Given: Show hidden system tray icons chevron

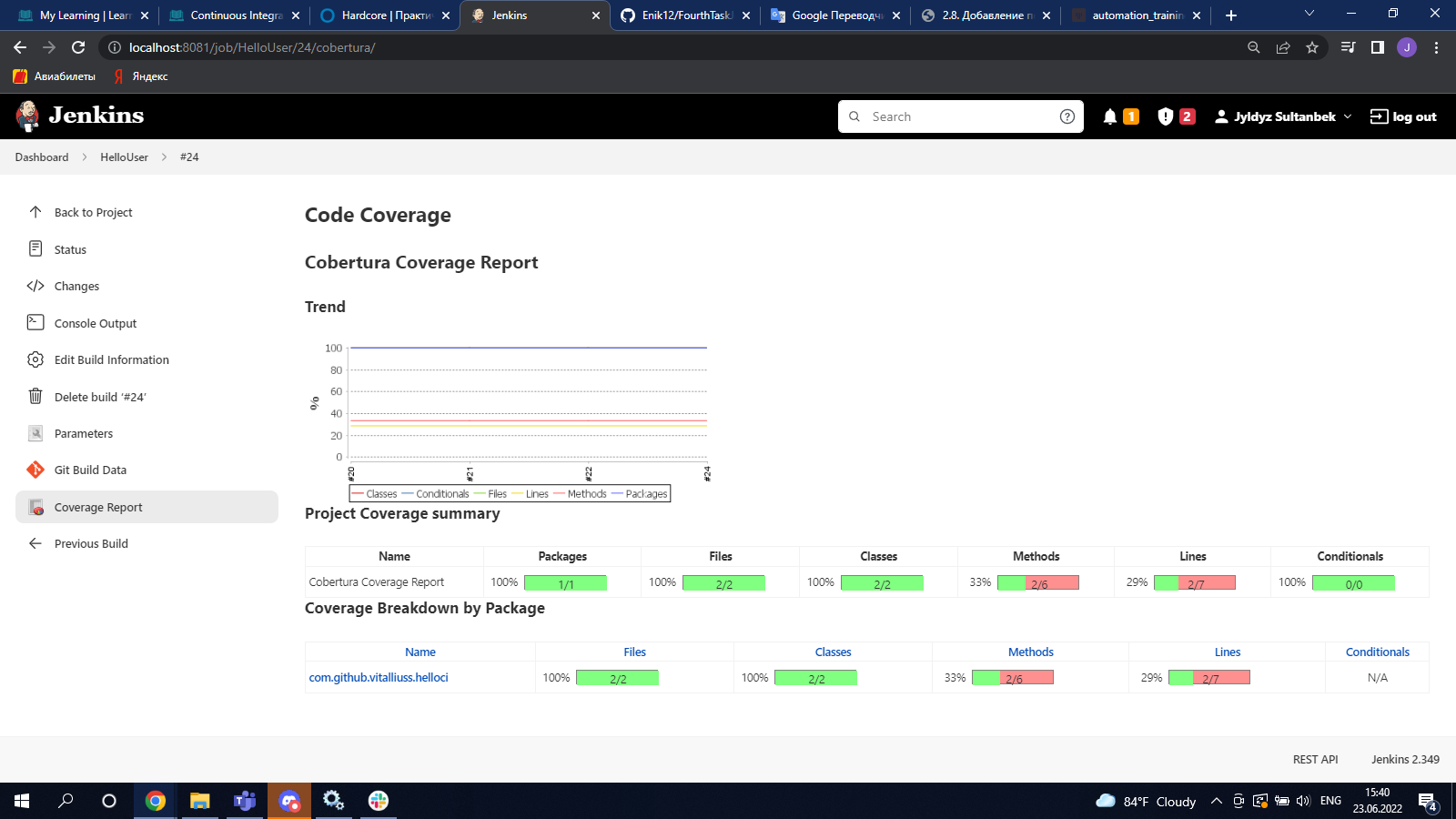Looking at the screenshot, I should (1216, 801).
